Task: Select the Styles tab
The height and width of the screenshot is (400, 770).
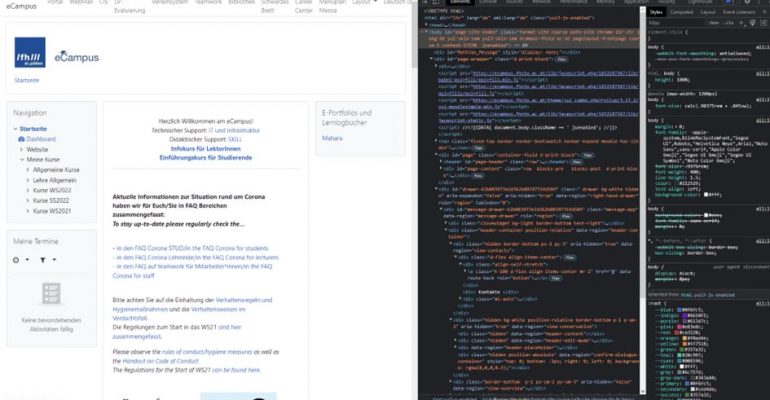Action: point(656,12)
